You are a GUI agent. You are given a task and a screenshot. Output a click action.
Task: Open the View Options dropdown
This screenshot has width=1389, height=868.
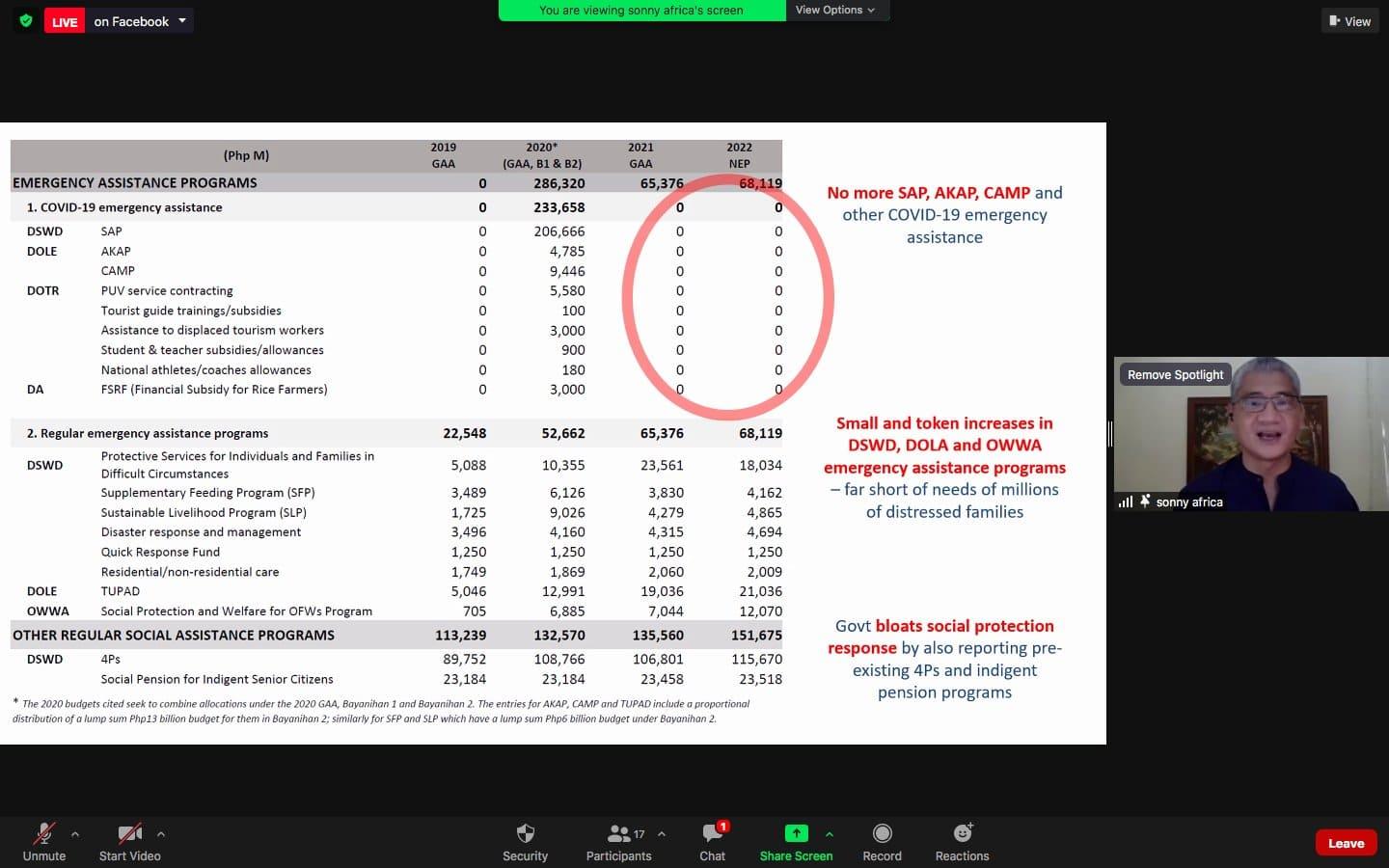835,10
